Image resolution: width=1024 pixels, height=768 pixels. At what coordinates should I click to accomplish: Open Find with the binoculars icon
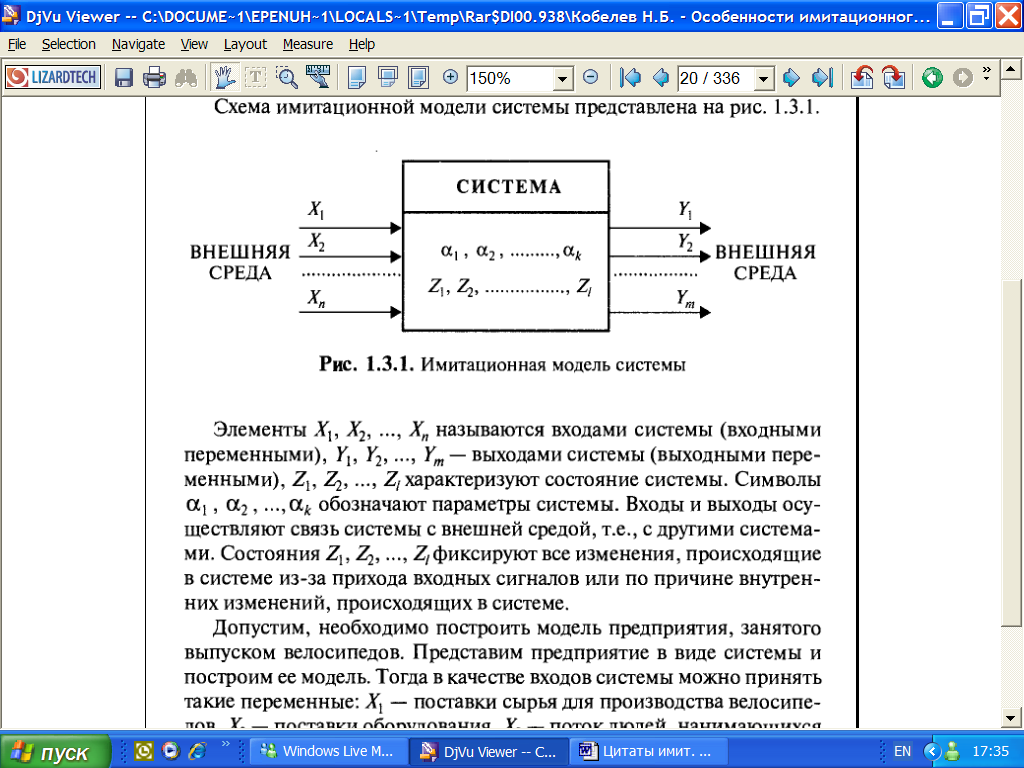(186, 78)
